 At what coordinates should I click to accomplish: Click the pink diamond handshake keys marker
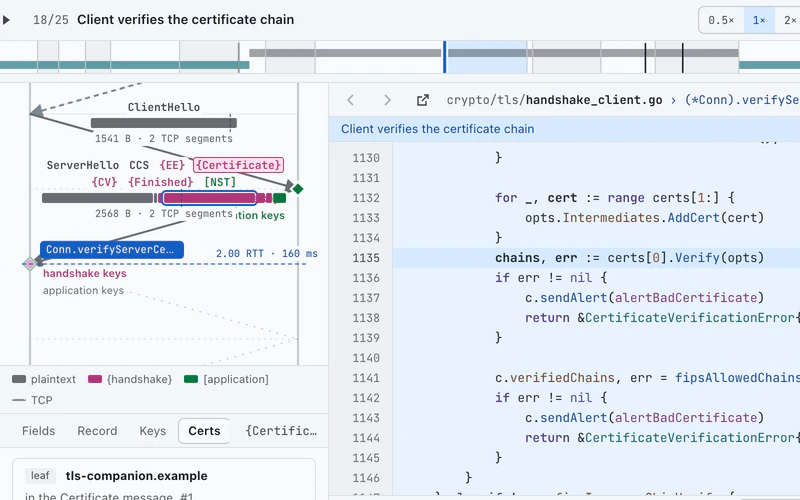[x=30, y=264]
